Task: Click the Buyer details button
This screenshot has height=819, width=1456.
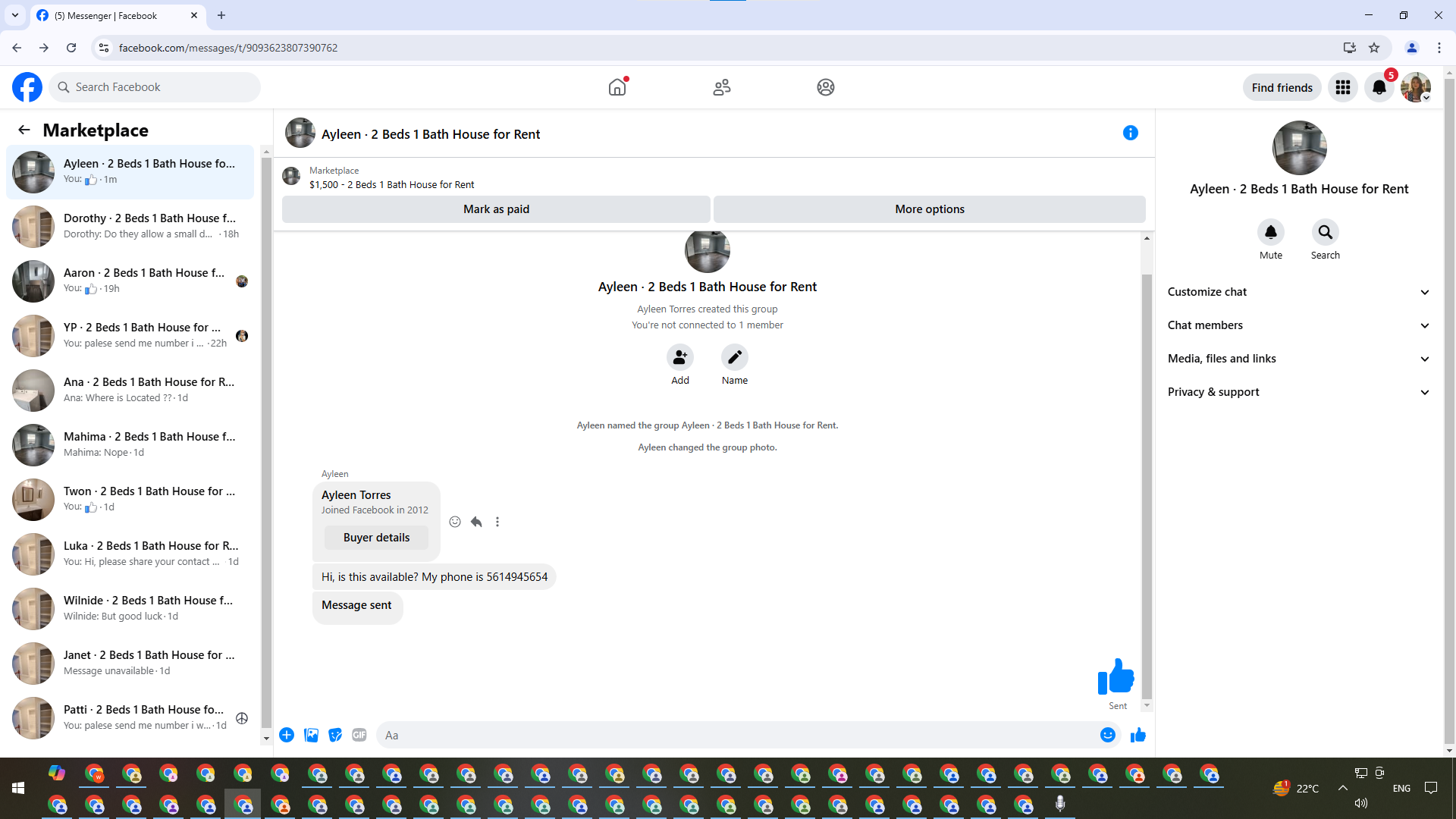Action: pyautogui.click(x=376, y=538)
